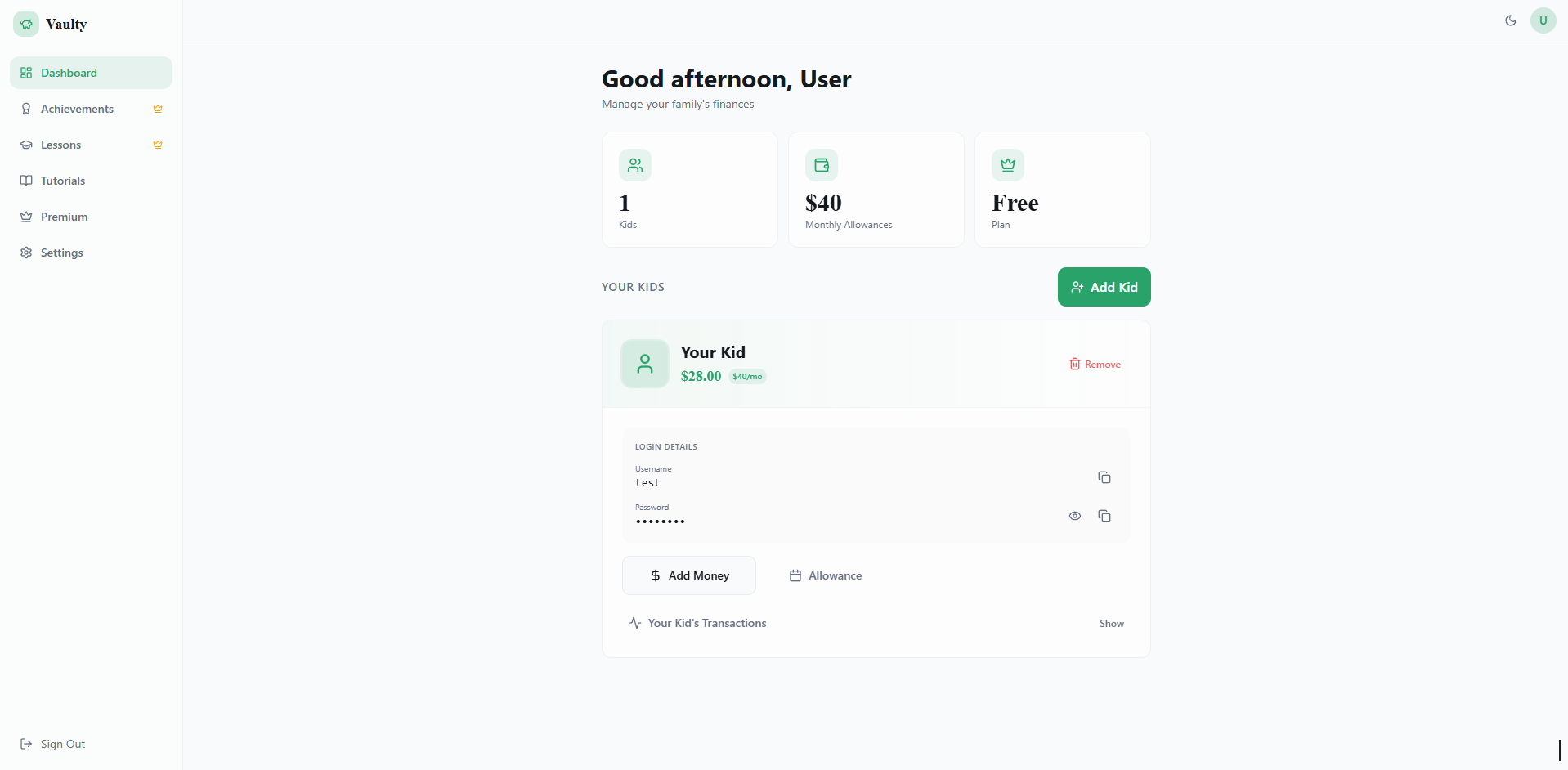Click Your Kid's avatar icon
Screen dimensions: 1568x770
644,363
